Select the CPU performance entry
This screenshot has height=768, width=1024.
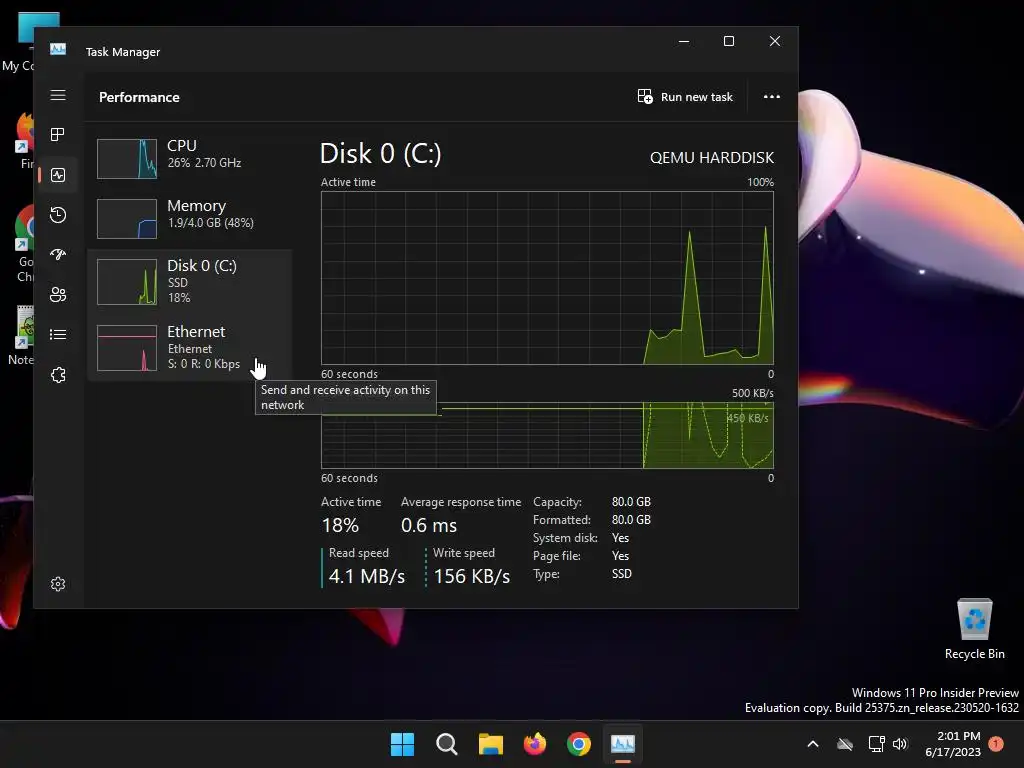point(189,159)
